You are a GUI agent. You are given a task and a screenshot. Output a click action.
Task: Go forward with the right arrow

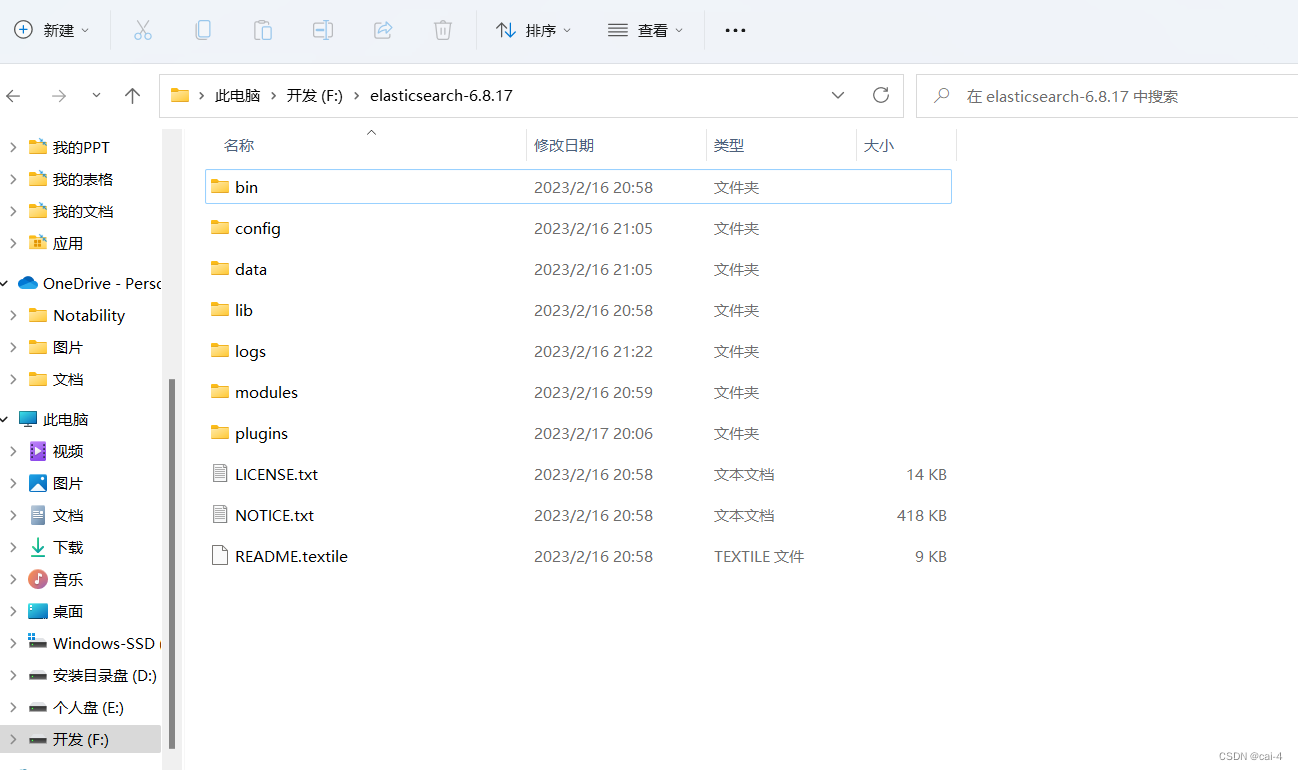59,96
